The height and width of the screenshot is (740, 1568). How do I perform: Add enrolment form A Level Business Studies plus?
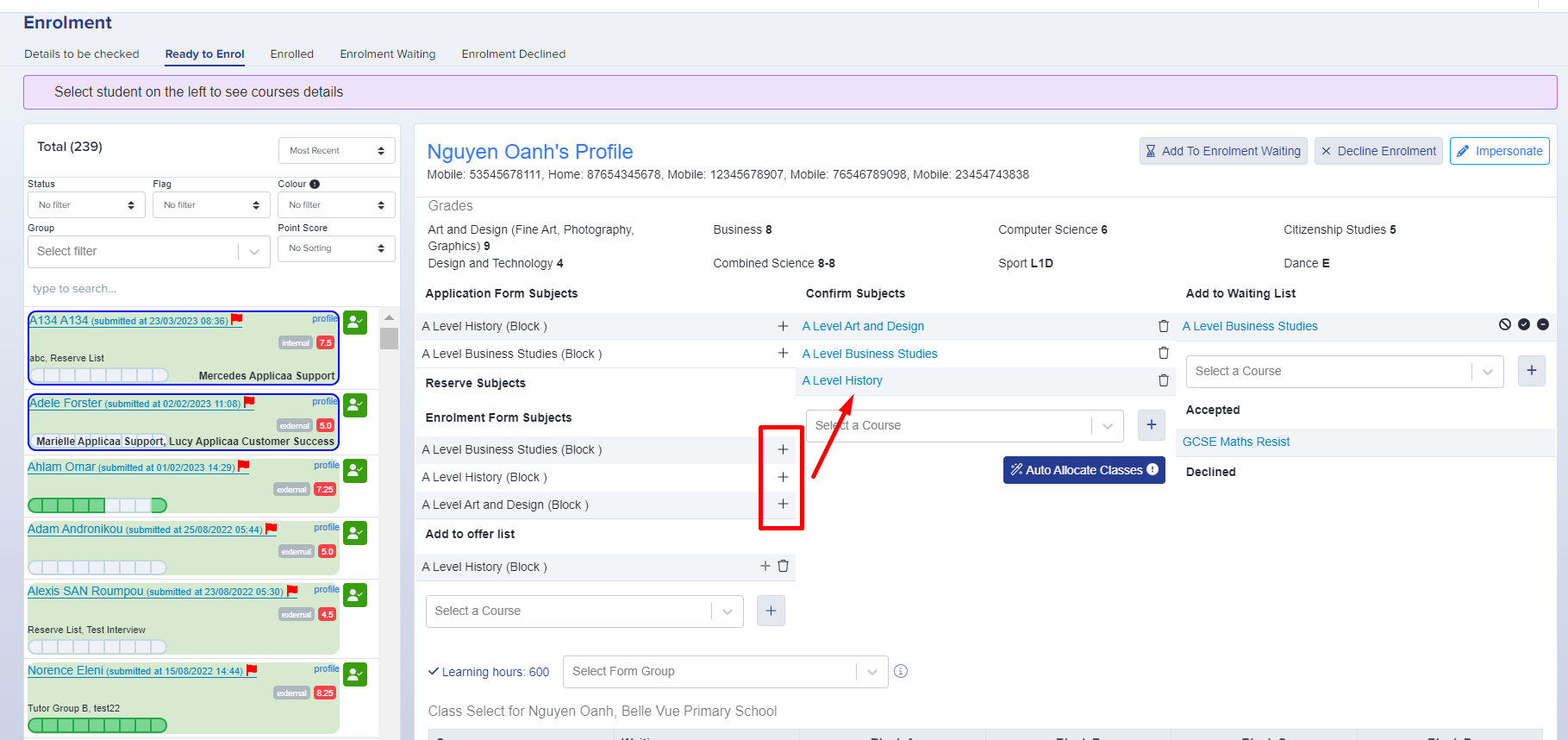point(783,449)
